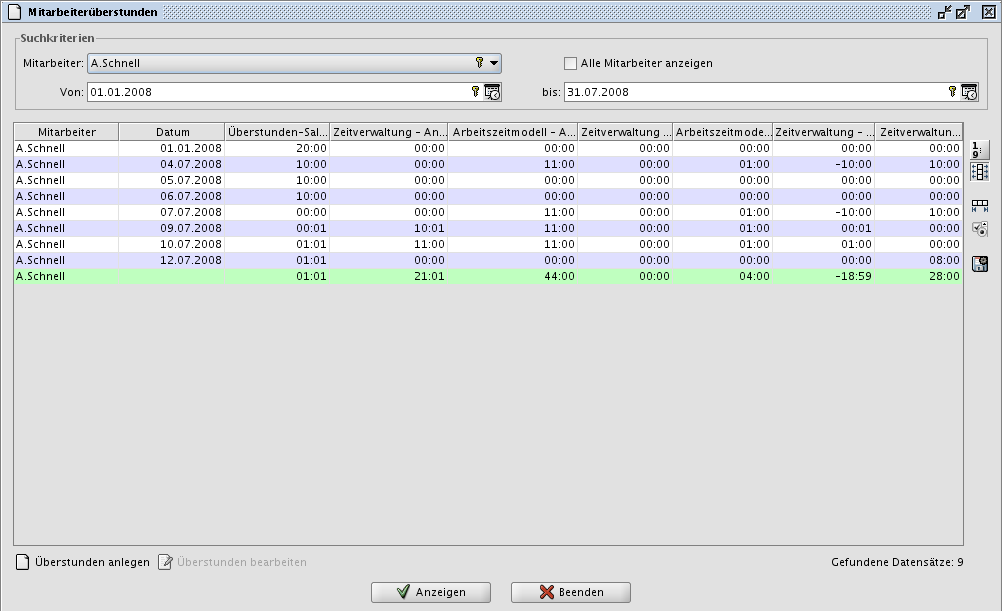Open calendar picker for the Von date
This screenshot has height=611, width=1002.
pyautogui.click(x=492, y=92)
